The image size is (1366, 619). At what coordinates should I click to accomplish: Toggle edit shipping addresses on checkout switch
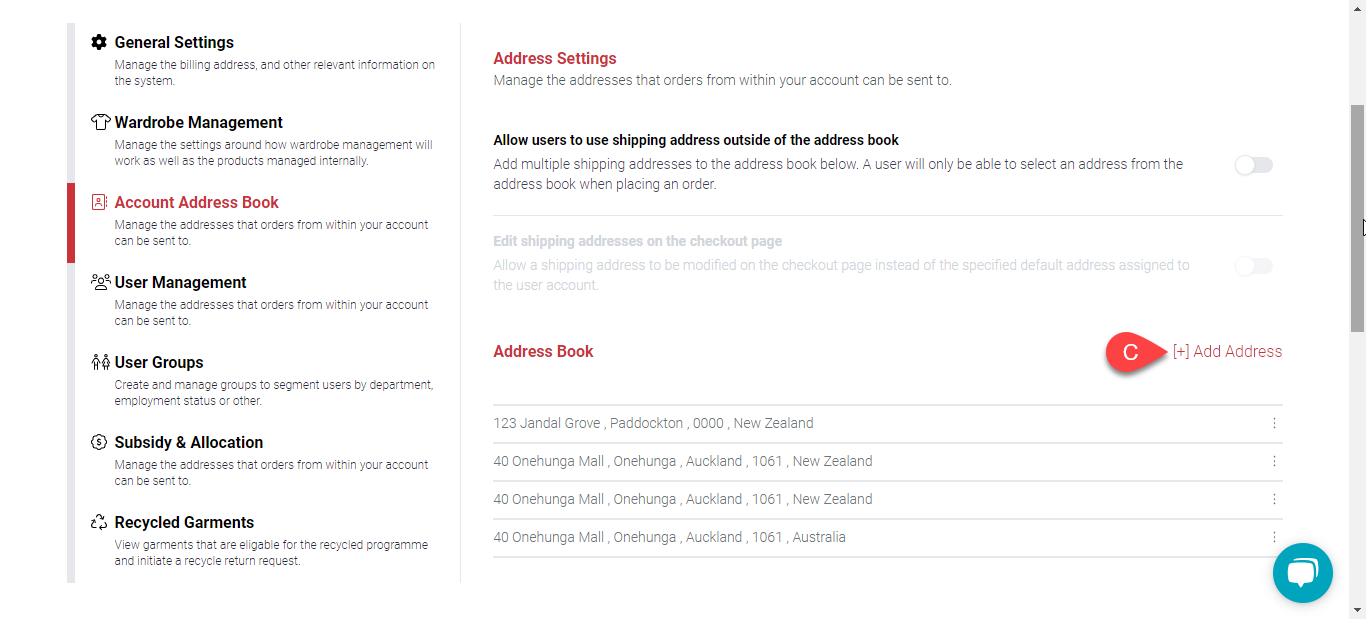(1253, 266)
